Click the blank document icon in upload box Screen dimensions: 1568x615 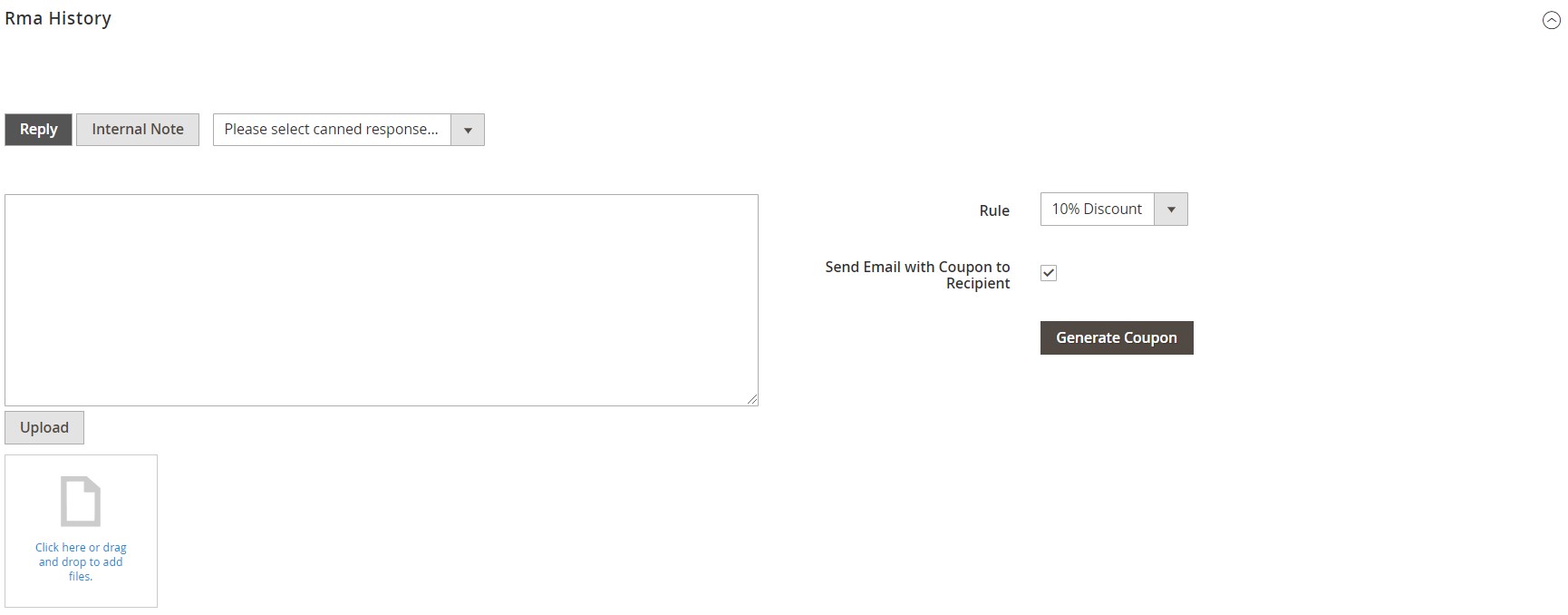click(x=81, y=501)
